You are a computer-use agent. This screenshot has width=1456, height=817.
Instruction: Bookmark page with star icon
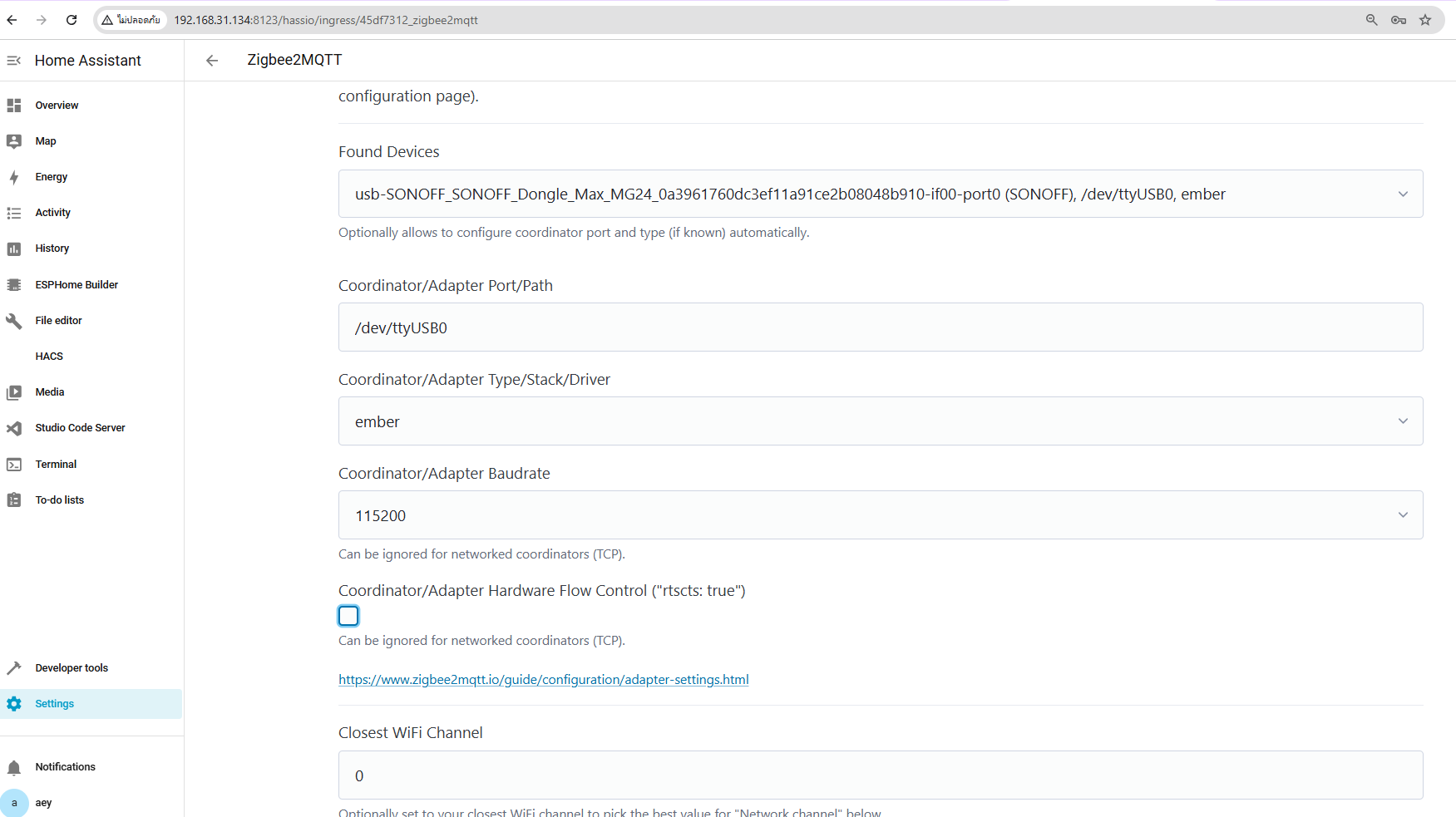(1425, 20)
